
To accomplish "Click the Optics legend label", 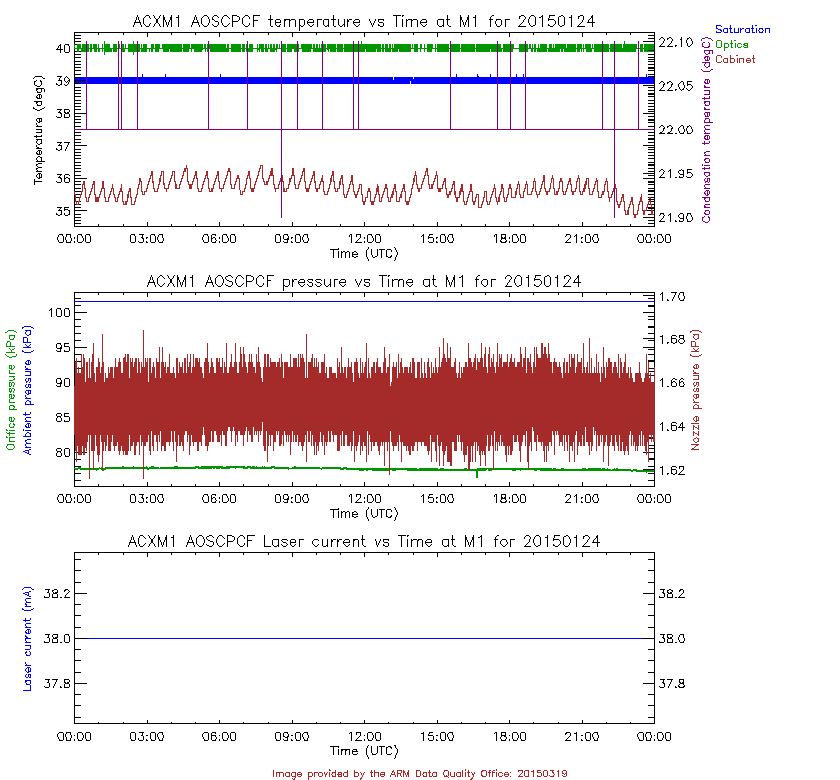I will pyautogui.click(x=733, y=45).
